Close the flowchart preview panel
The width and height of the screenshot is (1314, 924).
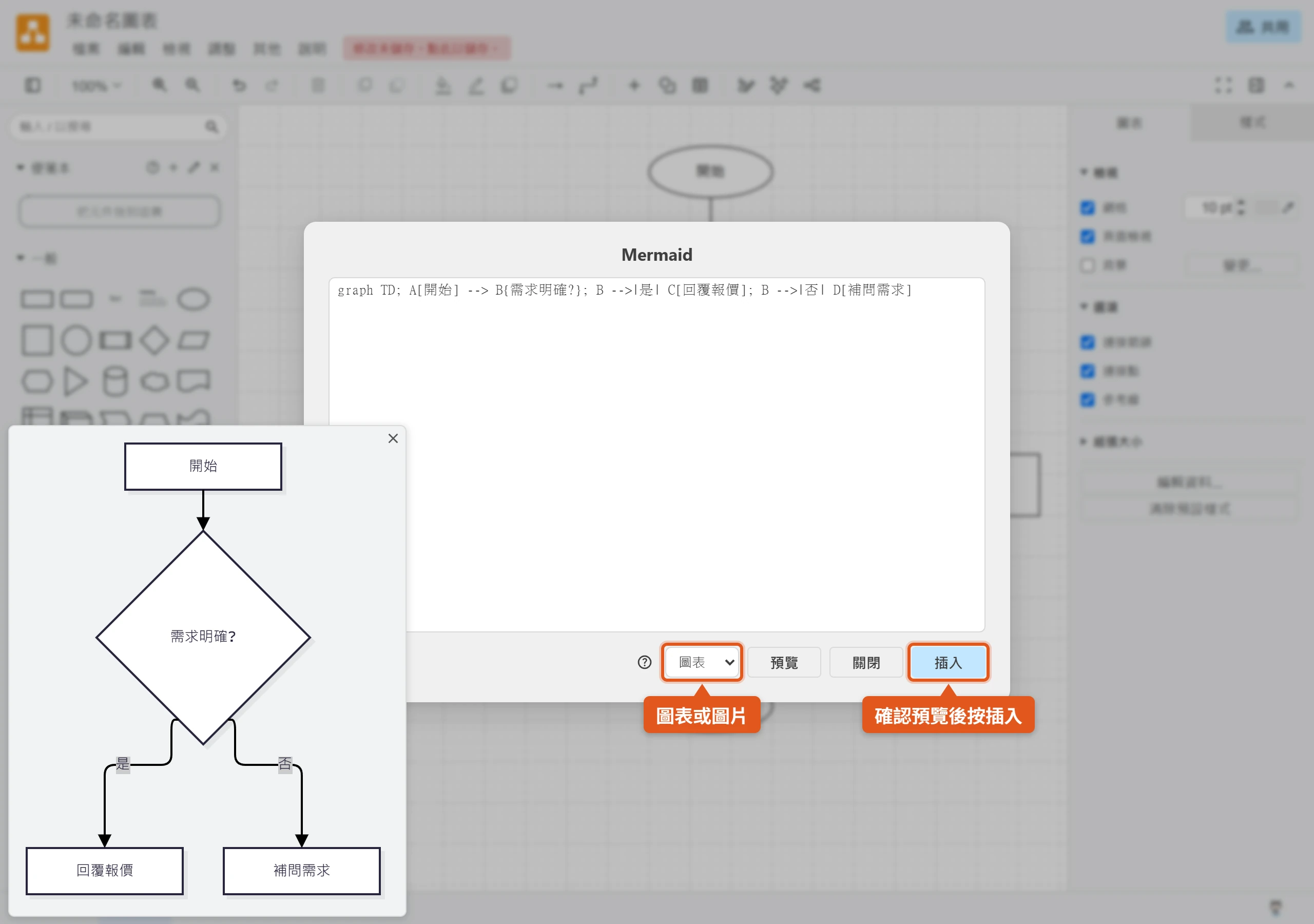(x=393, y=438)
